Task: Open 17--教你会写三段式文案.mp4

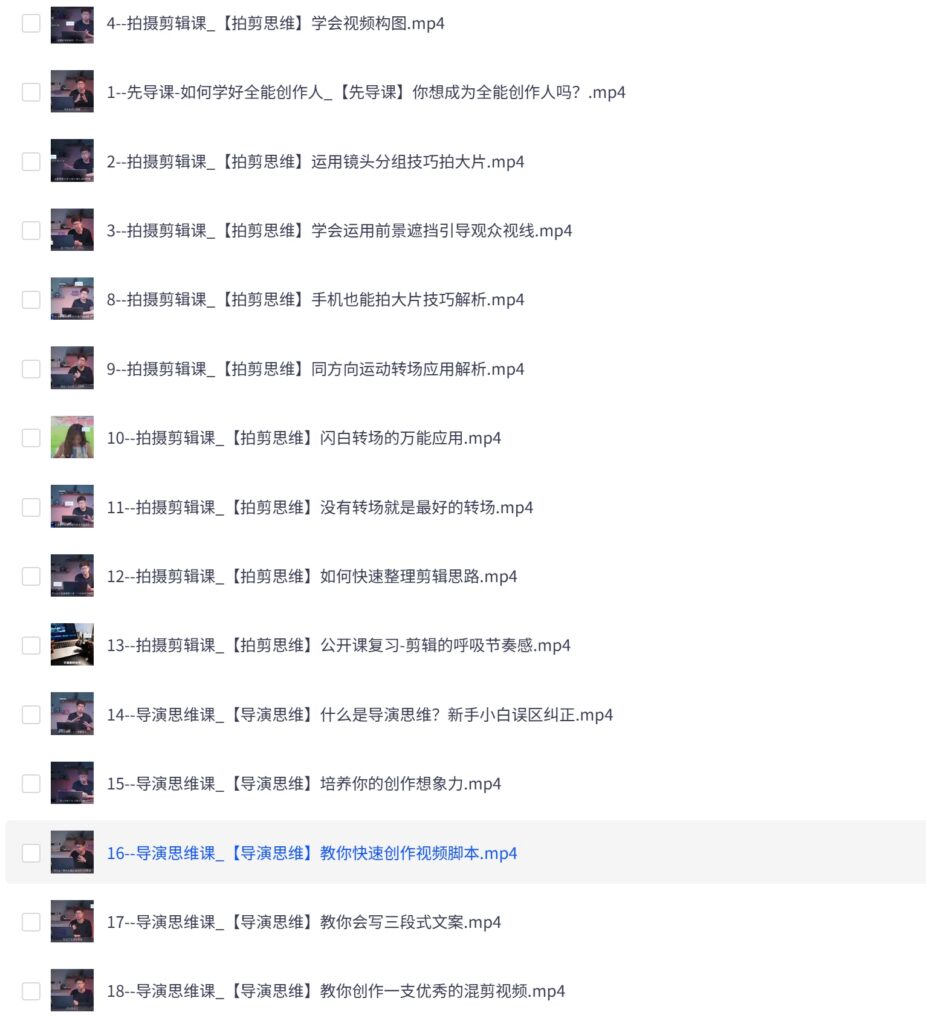Action: [304, 922]
